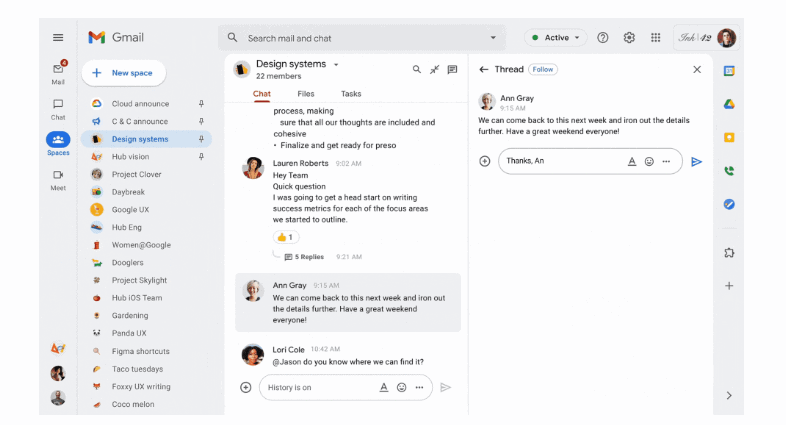Image resolution: width=786 pixels, height=425 pixels.
Task: Collapse the Design systems chat view
Action: (435, 70)
